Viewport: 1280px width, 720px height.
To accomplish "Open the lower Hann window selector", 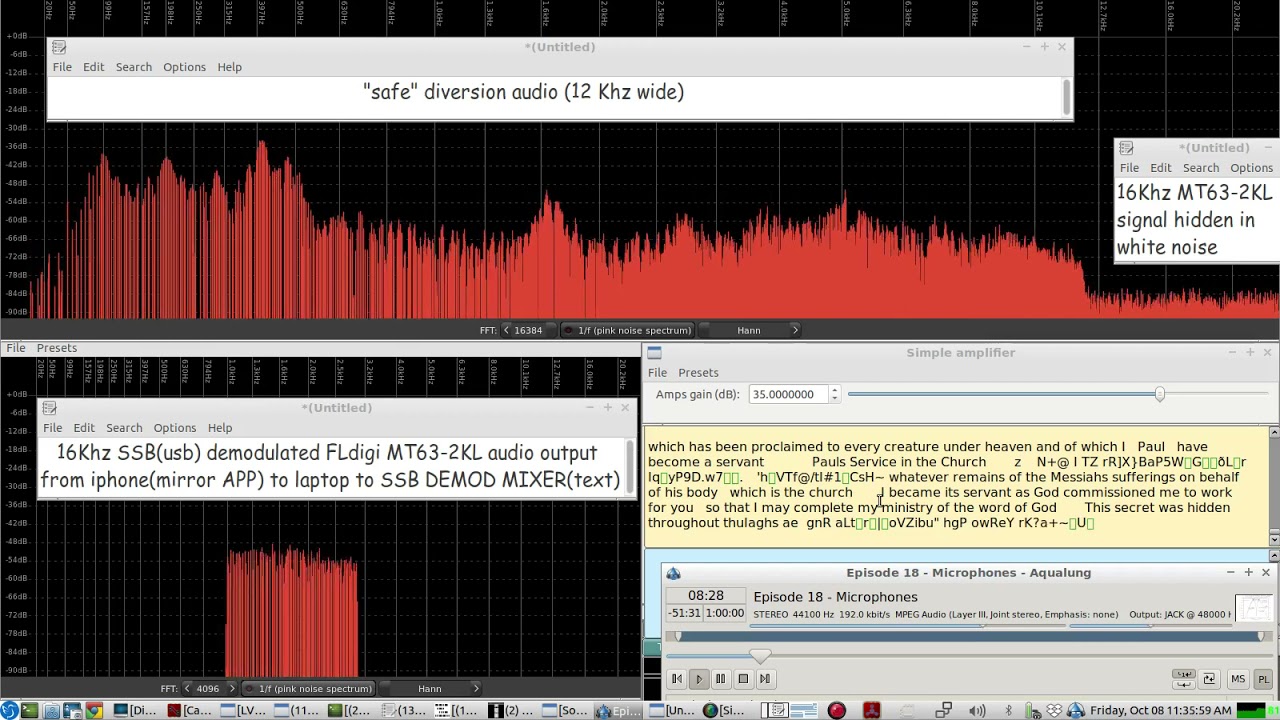I will pos(429,689).
